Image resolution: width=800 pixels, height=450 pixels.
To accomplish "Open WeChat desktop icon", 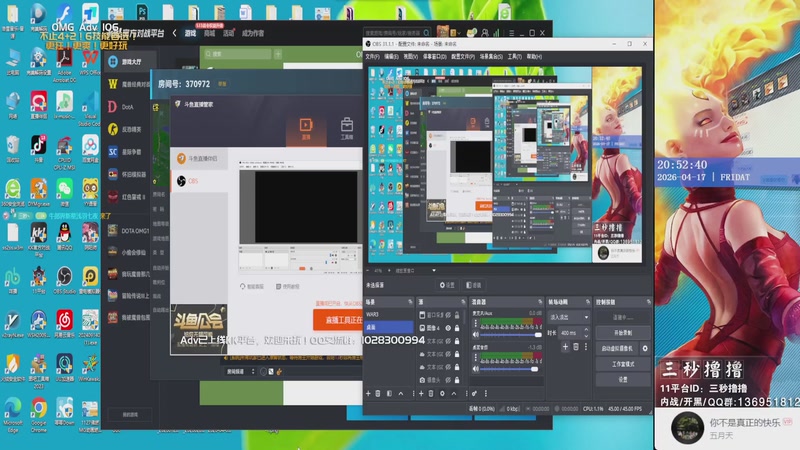I will click(x=64, y=192).
